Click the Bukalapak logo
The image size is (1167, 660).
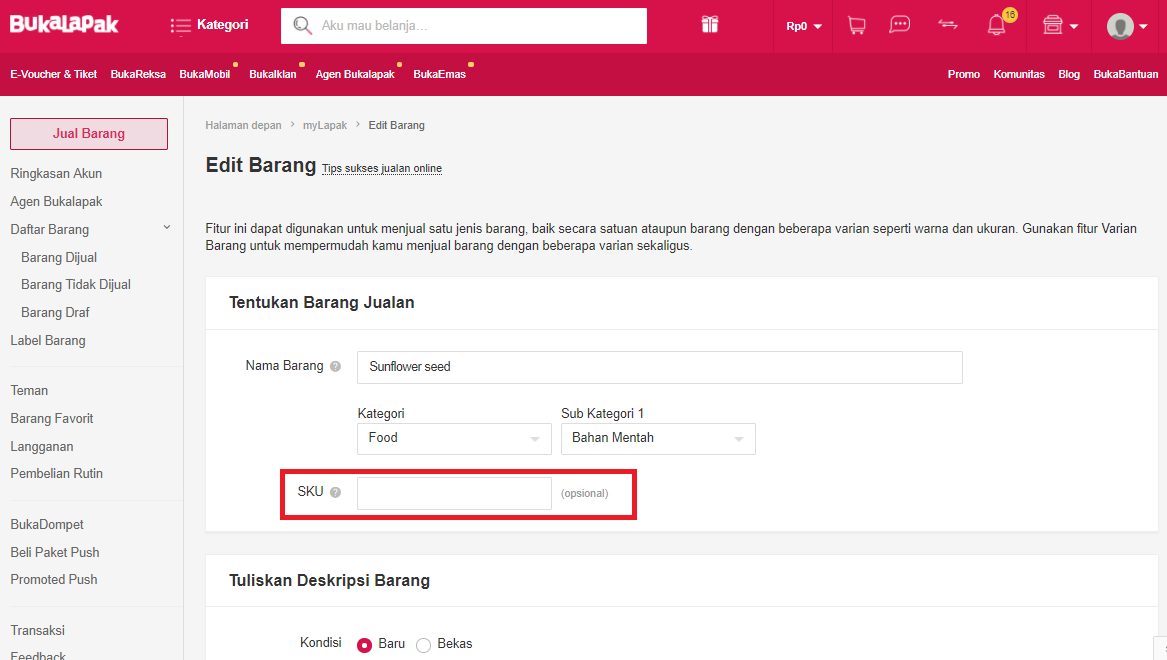coord(64,25)
